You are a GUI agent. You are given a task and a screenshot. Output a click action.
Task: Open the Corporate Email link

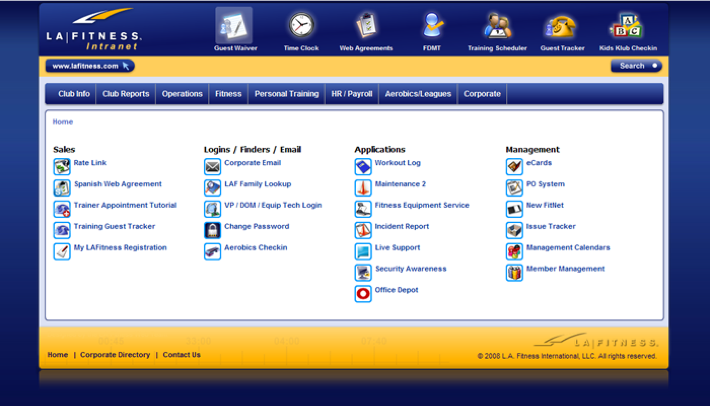(x=252, y=163)
